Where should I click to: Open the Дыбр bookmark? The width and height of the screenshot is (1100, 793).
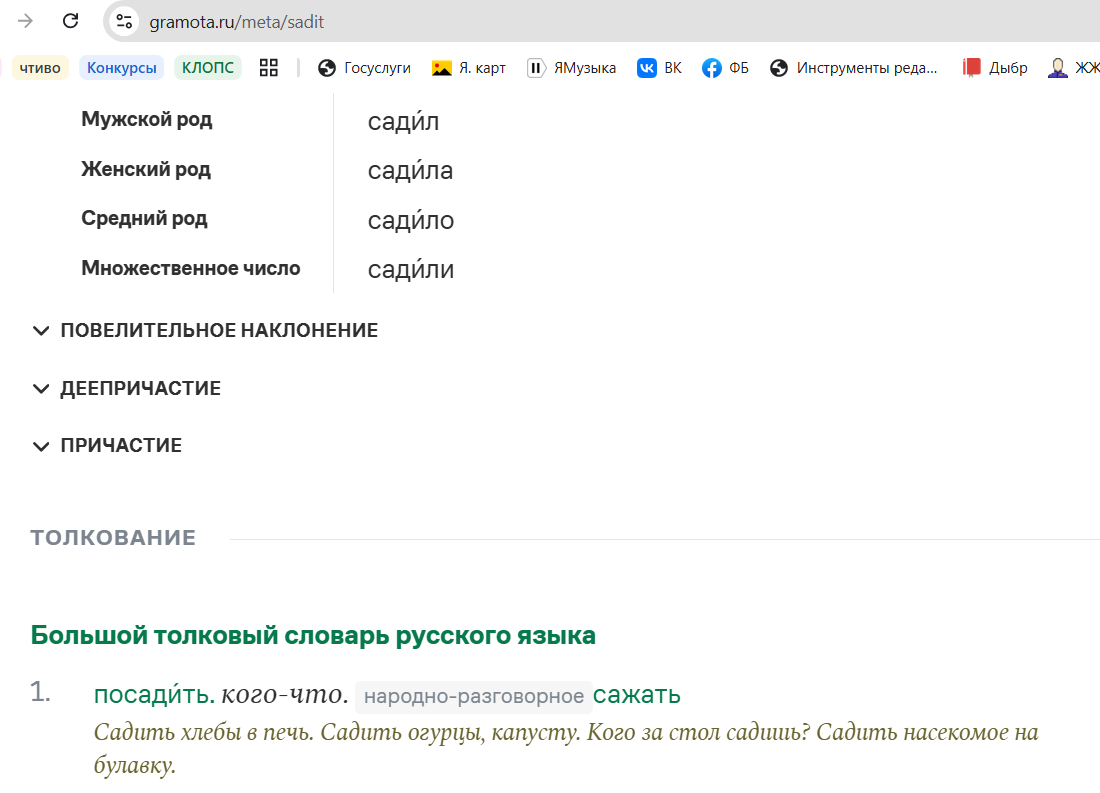995,68
